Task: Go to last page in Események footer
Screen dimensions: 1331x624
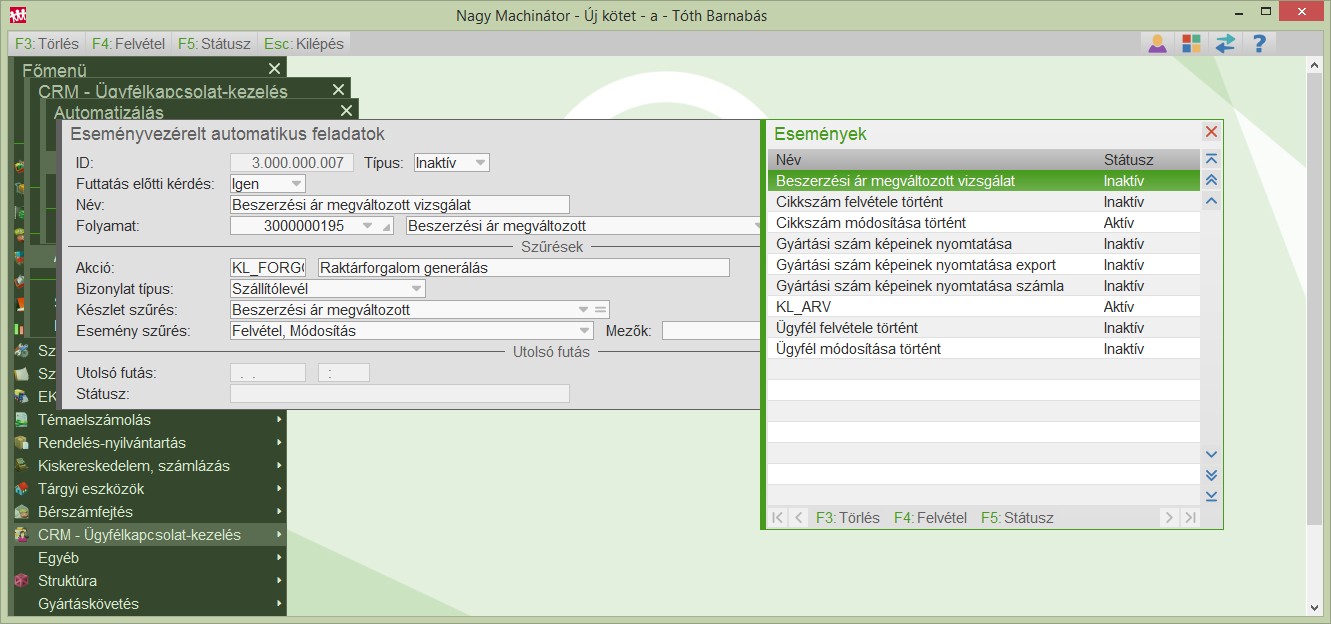Action: (x=1189, y=517)
